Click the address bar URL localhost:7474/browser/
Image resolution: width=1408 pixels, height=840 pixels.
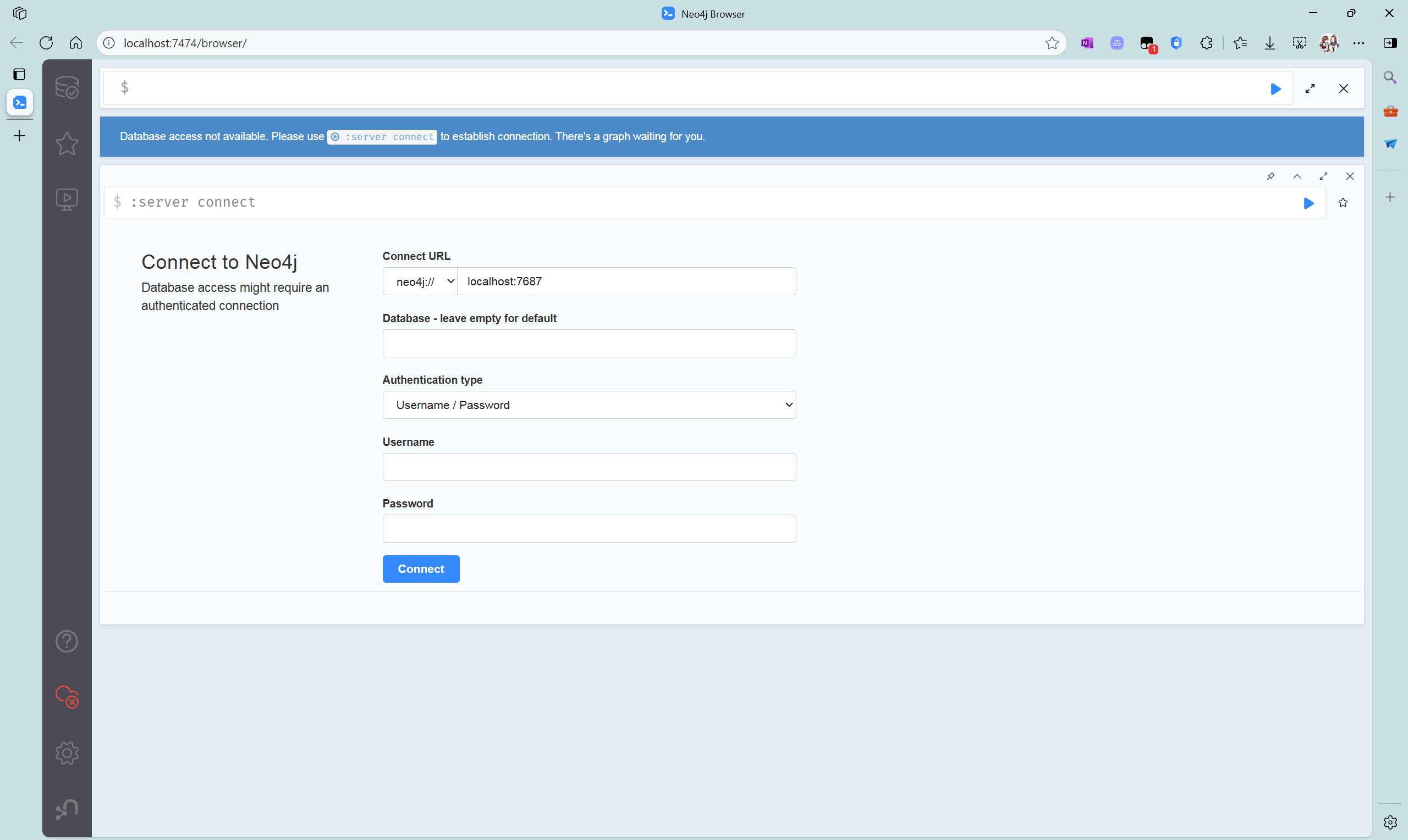pos(185,43)
